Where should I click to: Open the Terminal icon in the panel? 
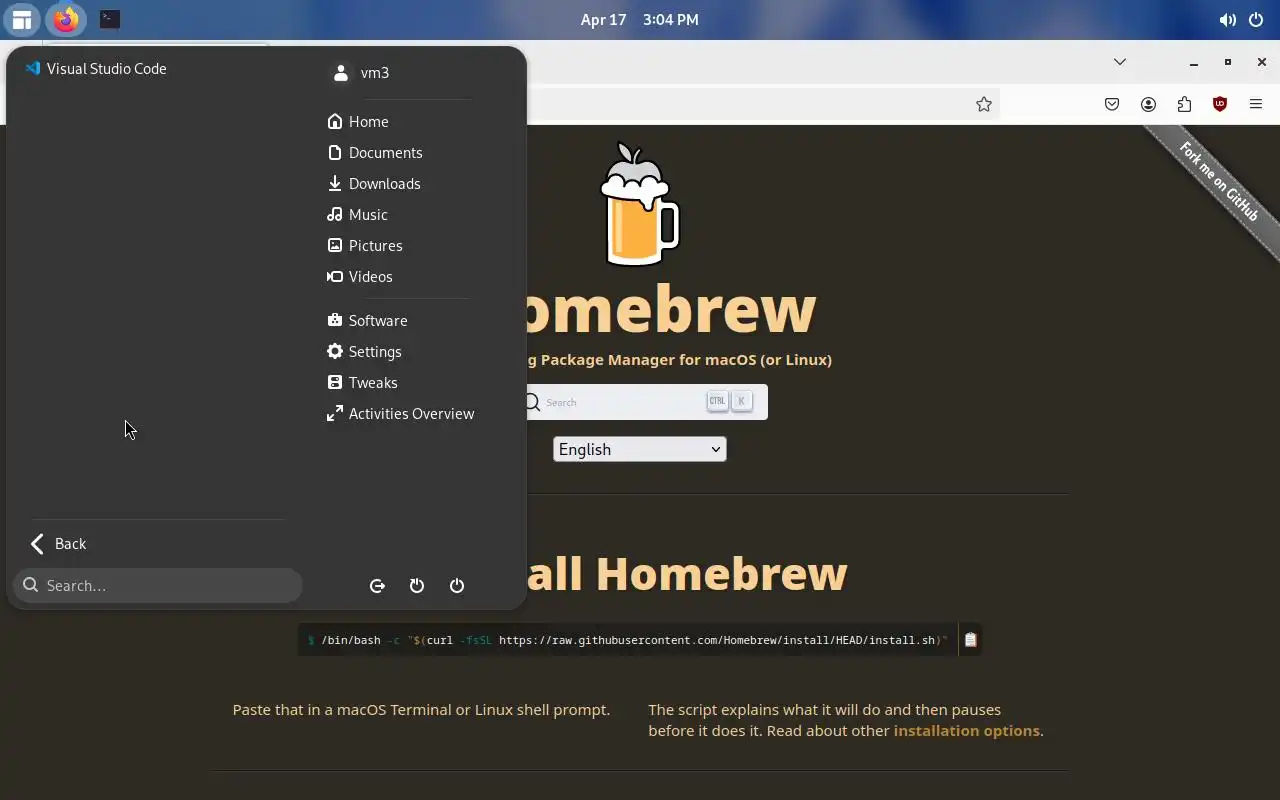110,19
